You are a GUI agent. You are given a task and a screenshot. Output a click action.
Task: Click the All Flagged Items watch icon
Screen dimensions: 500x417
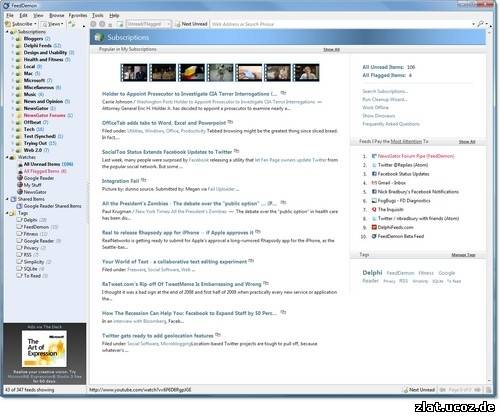20,171
